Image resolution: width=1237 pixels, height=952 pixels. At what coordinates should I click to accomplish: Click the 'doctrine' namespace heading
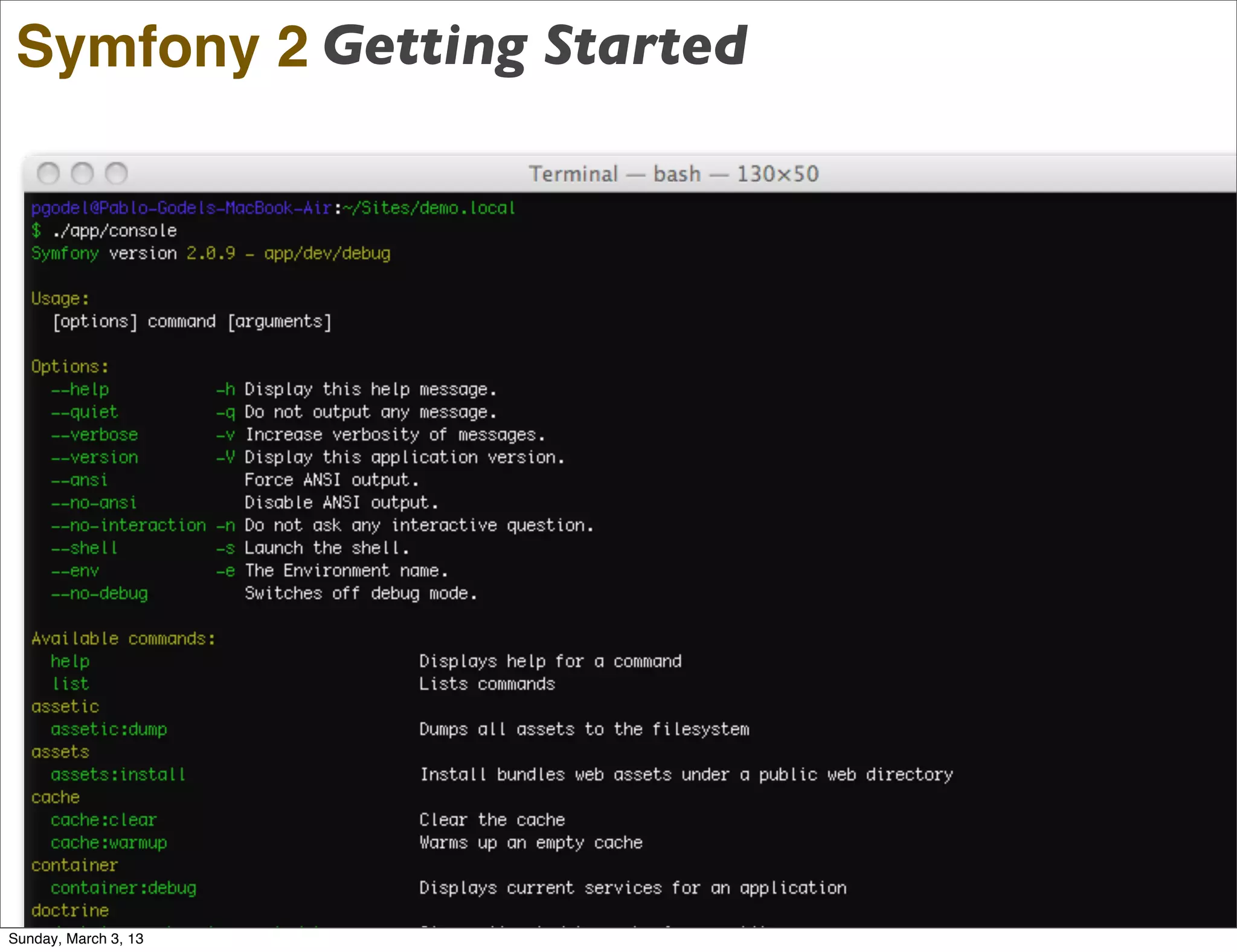tap(70, 910)
